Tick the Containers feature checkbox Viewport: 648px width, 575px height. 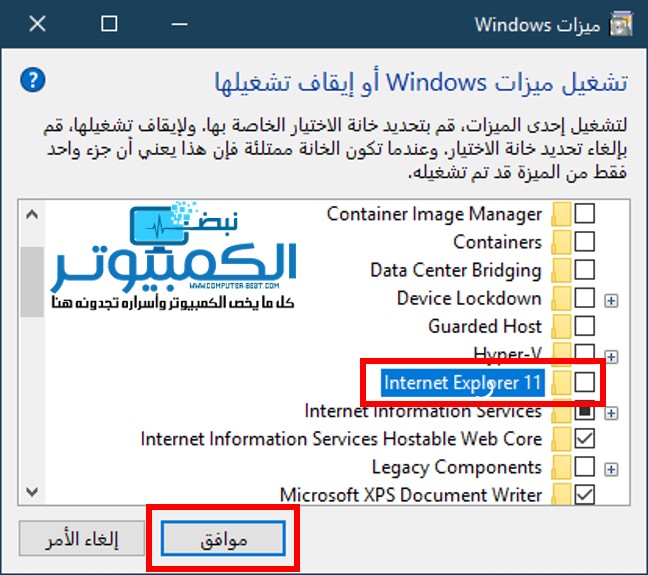(x=585, y=242)
